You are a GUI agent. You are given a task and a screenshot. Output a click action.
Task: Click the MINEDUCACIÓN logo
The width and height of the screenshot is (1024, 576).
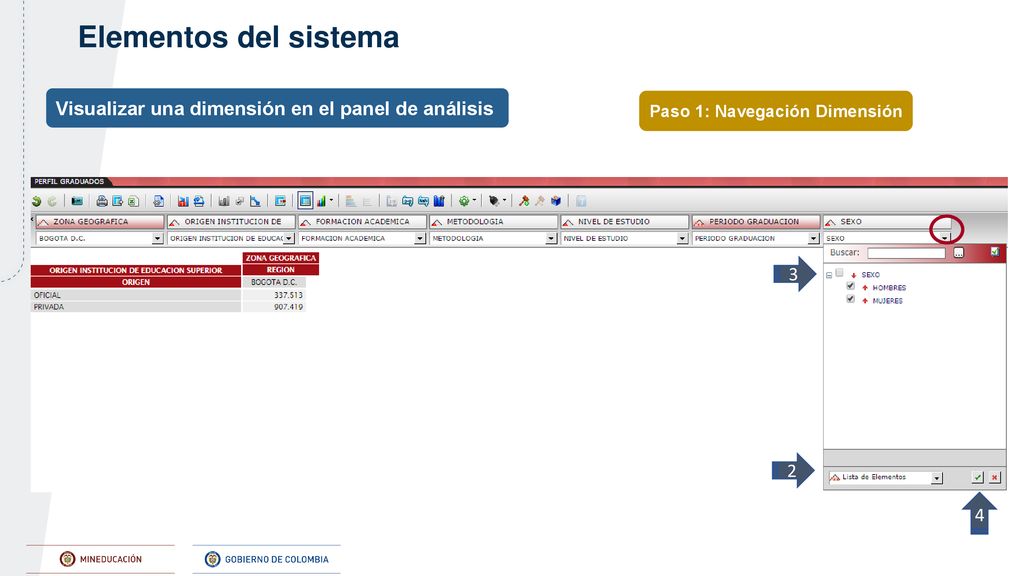pos(101,559)
